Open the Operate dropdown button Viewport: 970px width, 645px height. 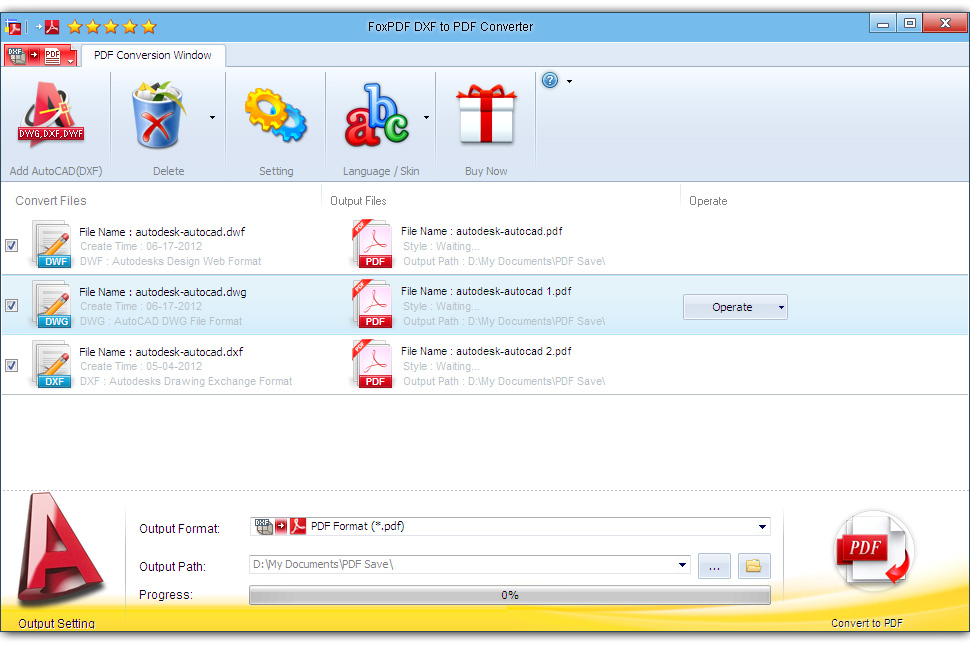tap(735, 307)
